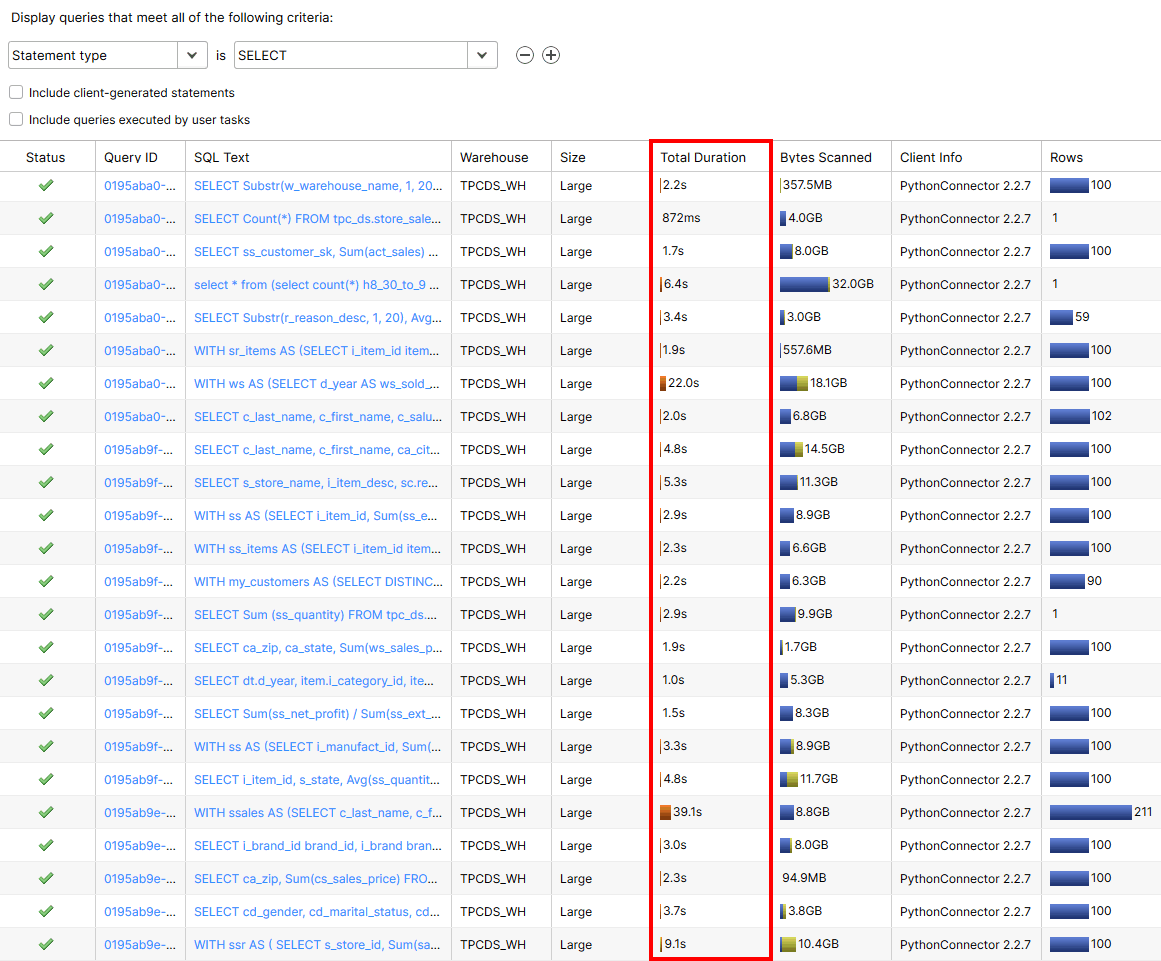
Task: Click the 22.0s duration bar
Action: [663, 384]
